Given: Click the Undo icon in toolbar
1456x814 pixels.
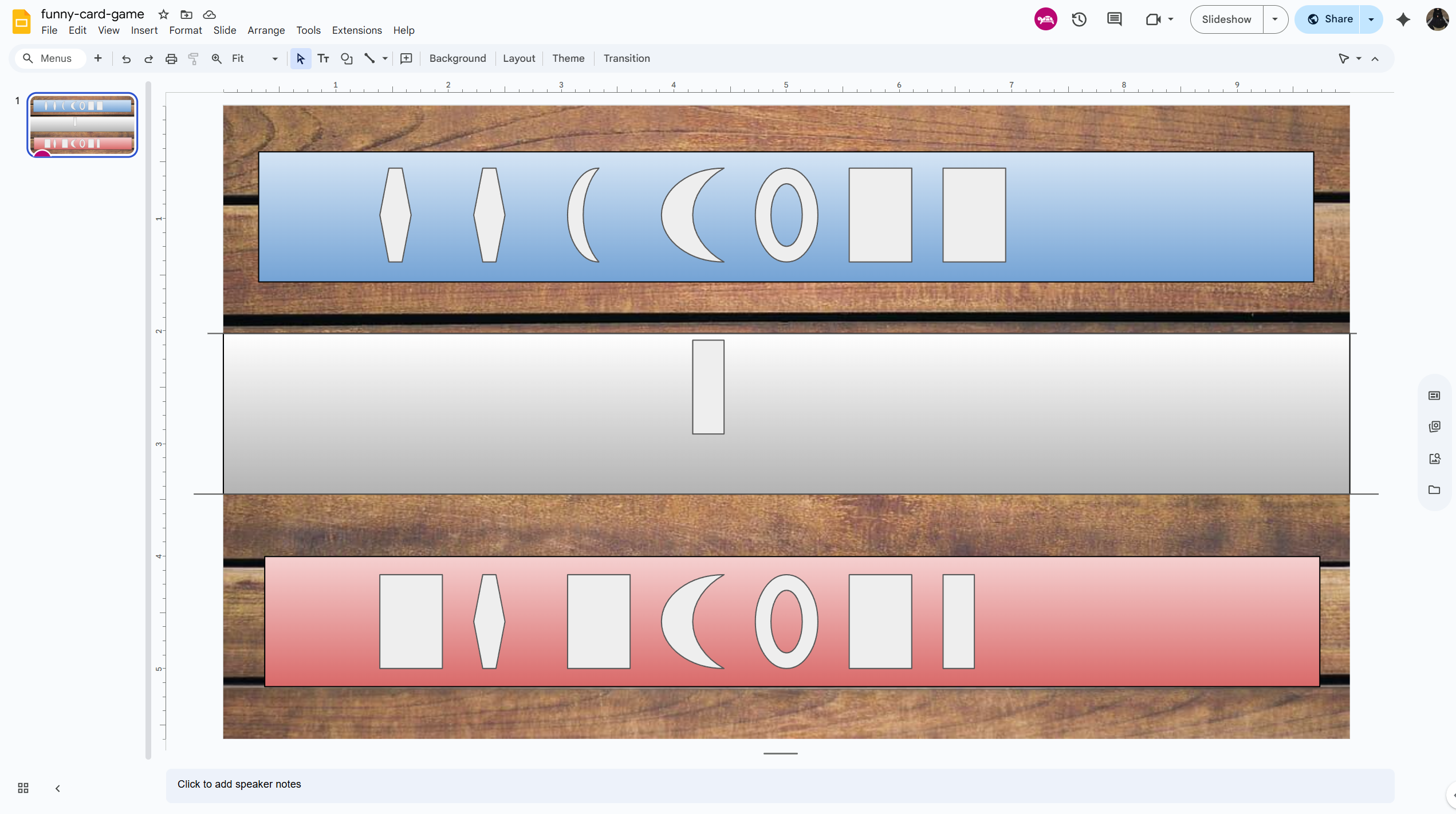Looking at the screenshot, I should tap(126, 58).
